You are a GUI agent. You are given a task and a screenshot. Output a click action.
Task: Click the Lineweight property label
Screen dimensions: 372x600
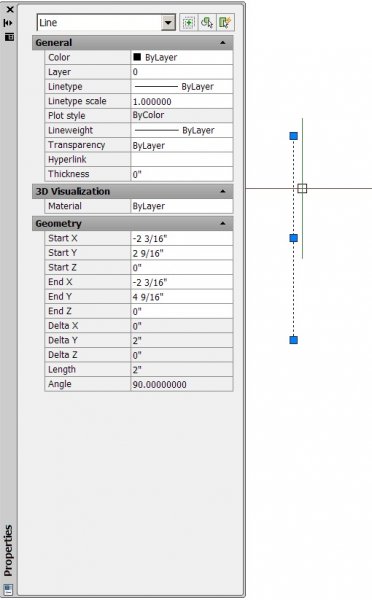coord(70,130)
